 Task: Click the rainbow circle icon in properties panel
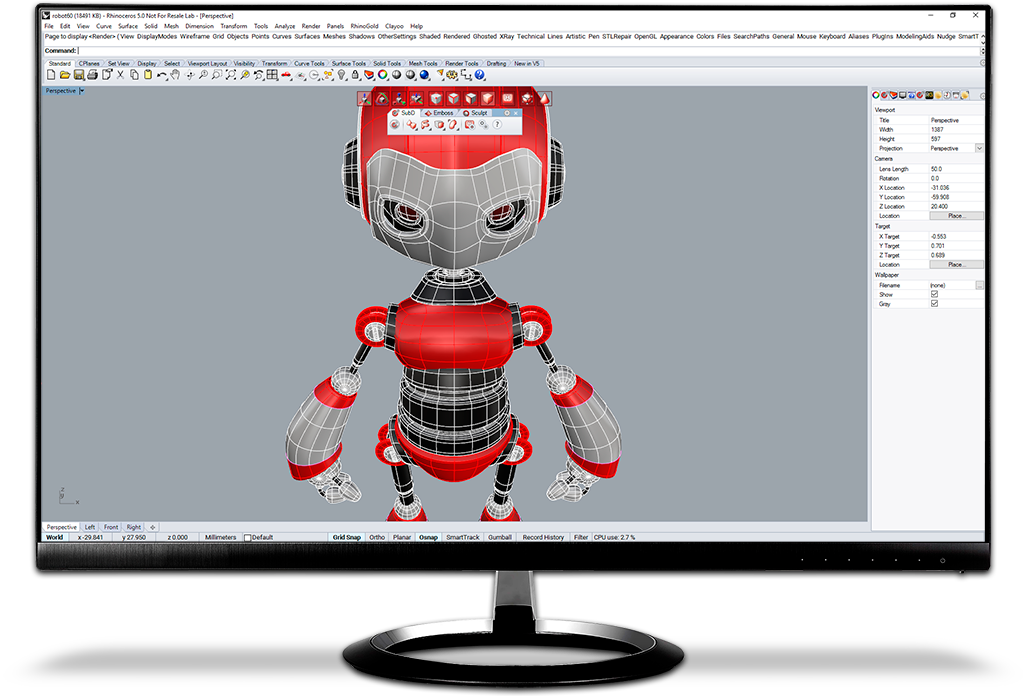coord(876,95)
